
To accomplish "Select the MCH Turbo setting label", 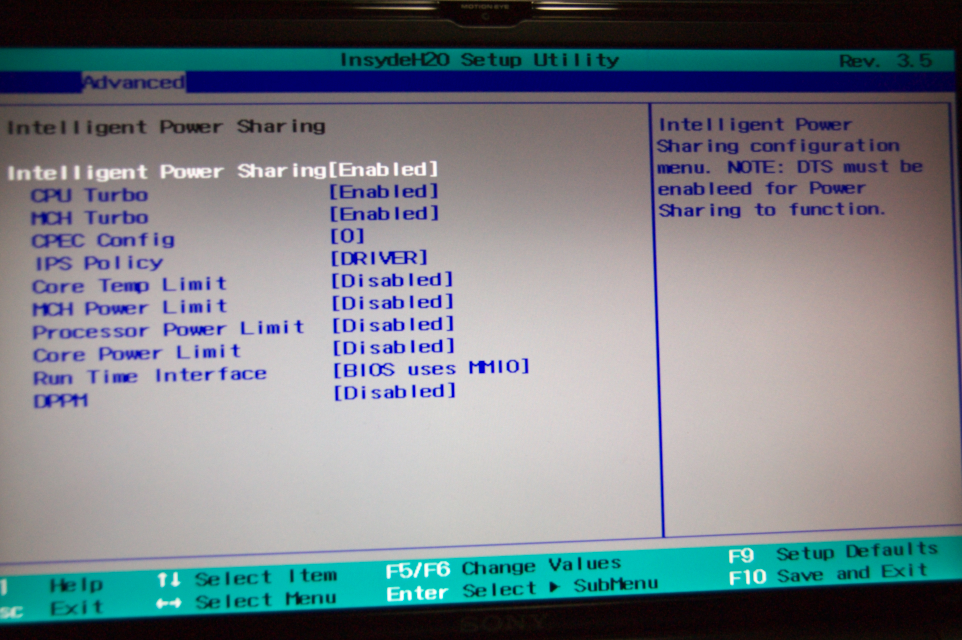I will (x=90, y=218).
